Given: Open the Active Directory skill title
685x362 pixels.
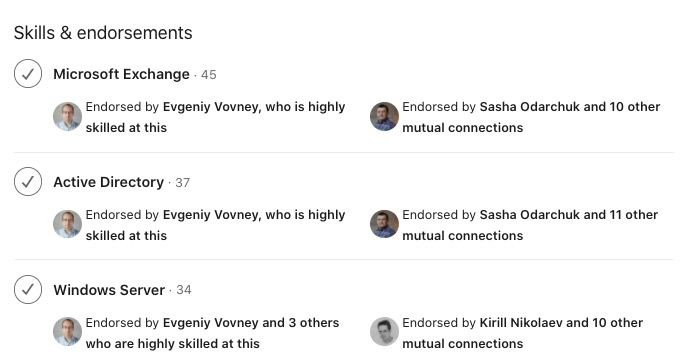Looking at the screenshot, I should tap(108, 182).
